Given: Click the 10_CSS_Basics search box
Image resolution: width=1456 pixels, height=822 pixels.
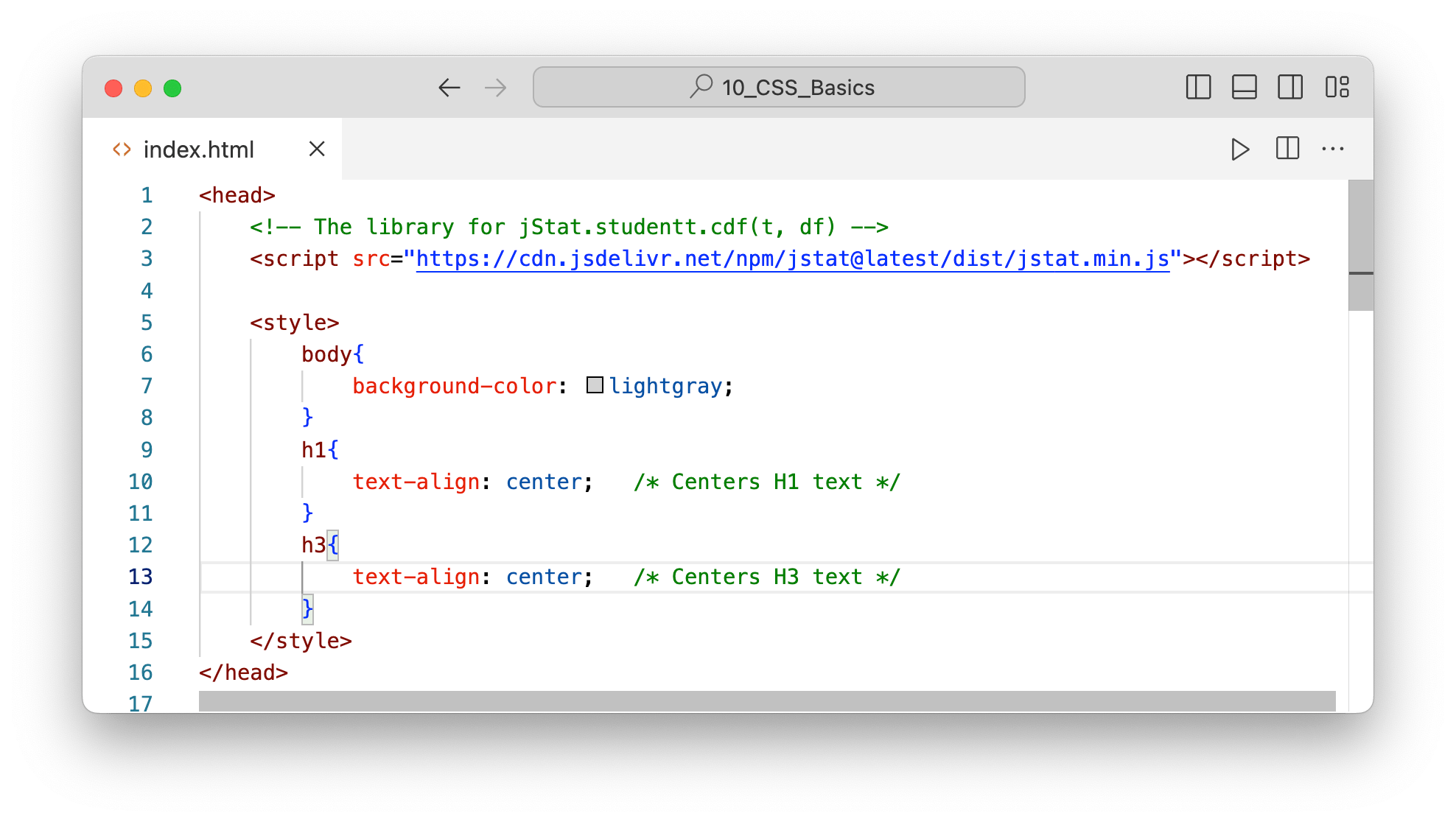Looking at the screenshot, I should click(x=779, y=87).
